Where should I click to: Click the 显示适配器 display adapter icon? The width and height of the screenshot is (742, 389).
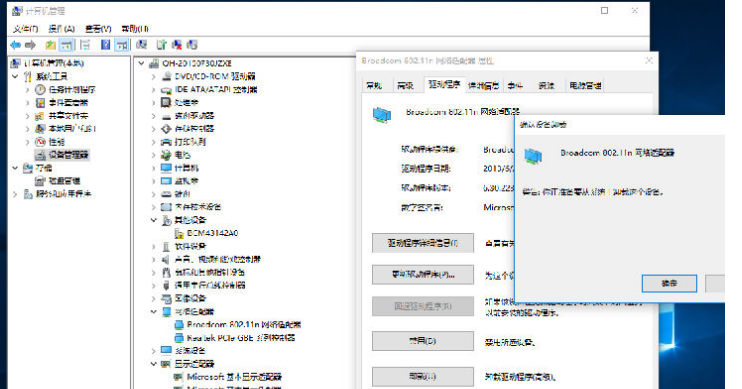click(x=166, y=364)
